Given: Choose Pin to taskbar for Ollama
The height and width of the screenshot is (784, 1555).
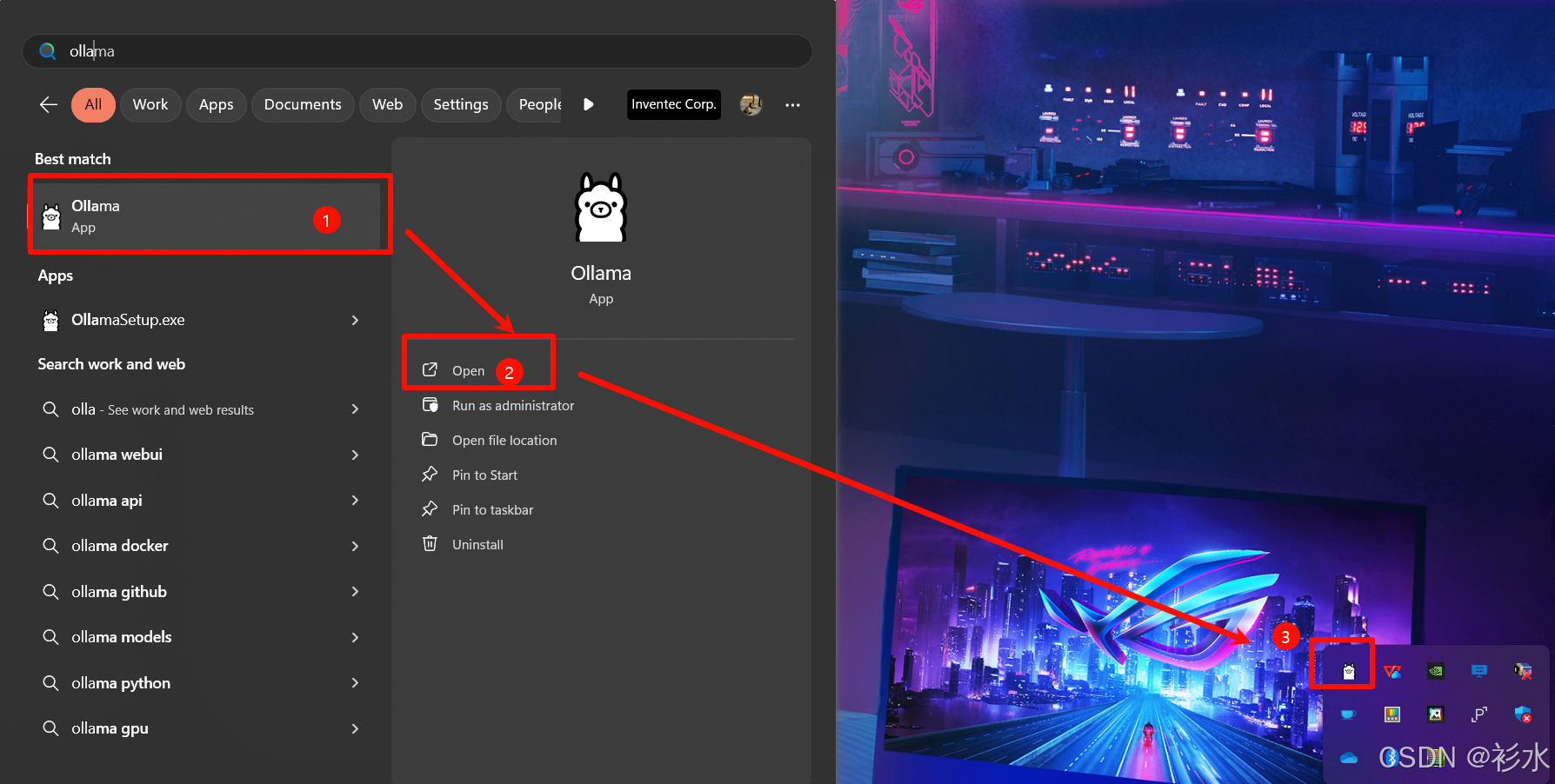Looking at the screenshot, I should pyautogui.click(x=492, y=509).
